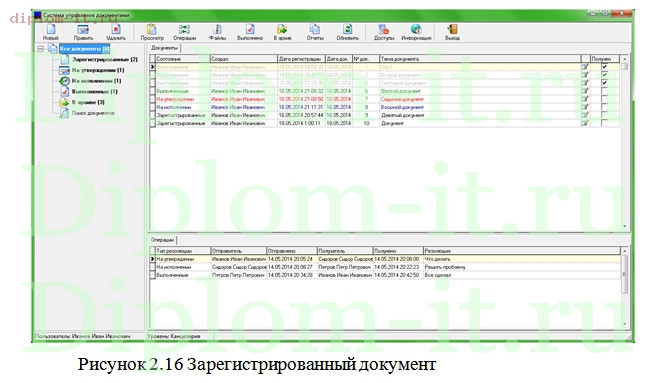Open the Файлы attachments icon
659x383 pixels.
pos(217,32)
